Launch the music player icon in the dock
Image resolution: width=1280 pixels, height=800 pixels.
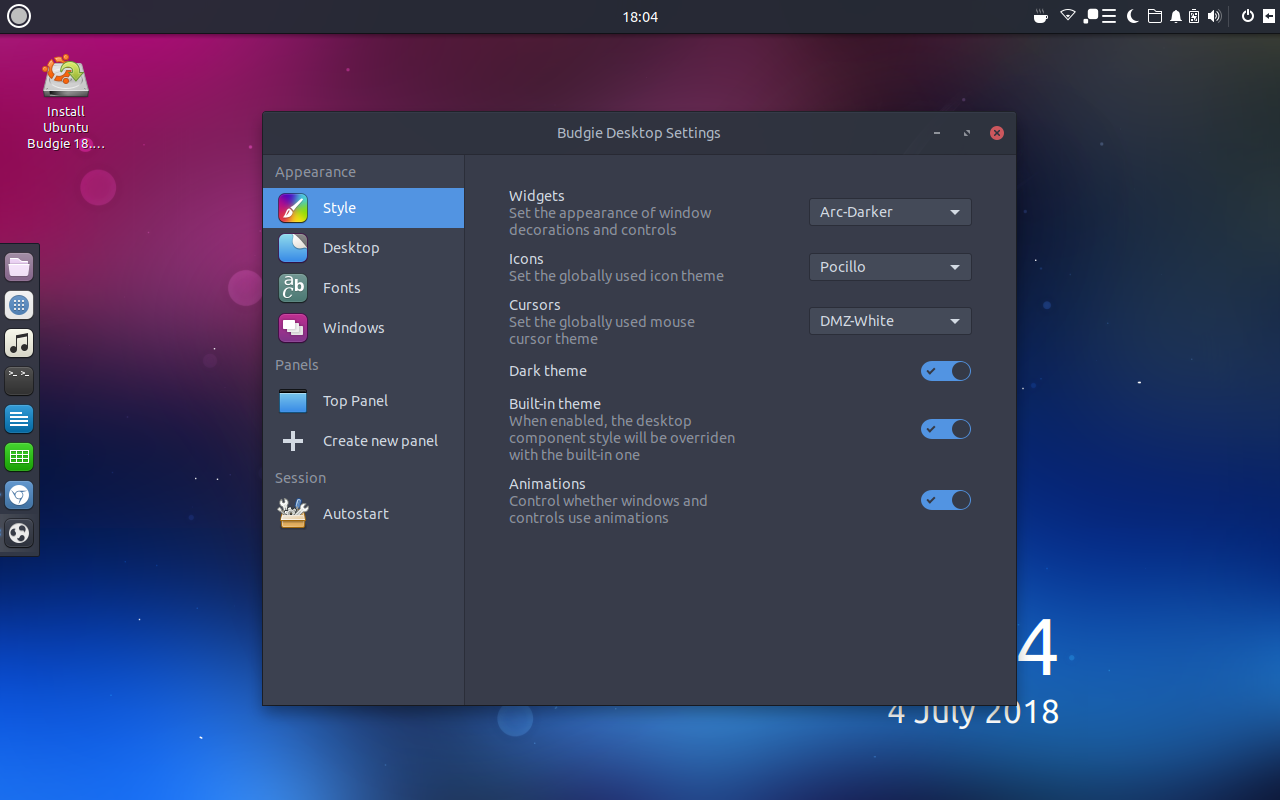(x=19, y=343)
